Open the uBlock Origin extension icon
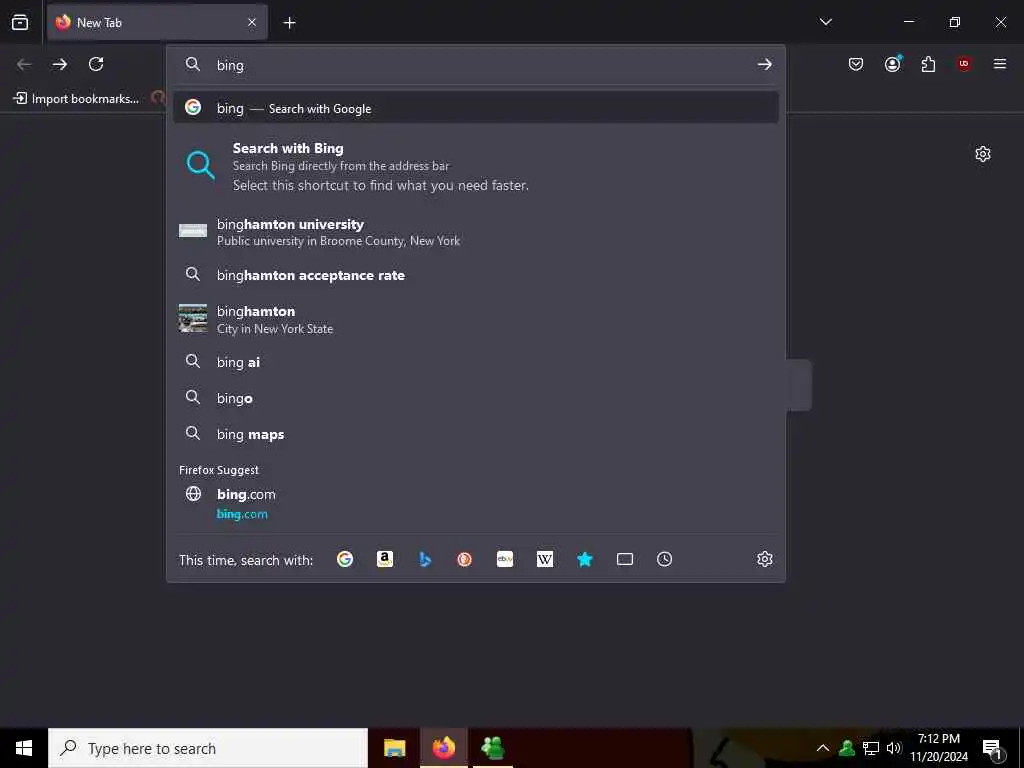This screenshot has width=1024, height=768. click(x=964, y=64)
